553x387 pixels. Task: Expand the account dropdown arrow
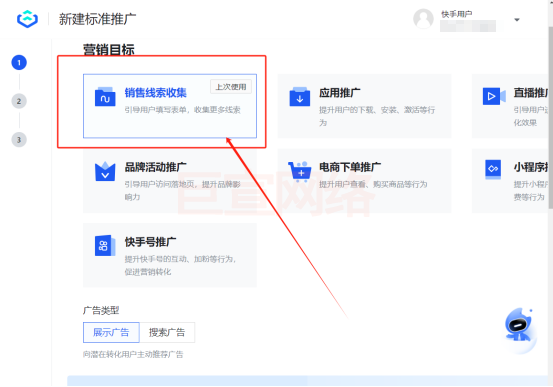(517, 20)
